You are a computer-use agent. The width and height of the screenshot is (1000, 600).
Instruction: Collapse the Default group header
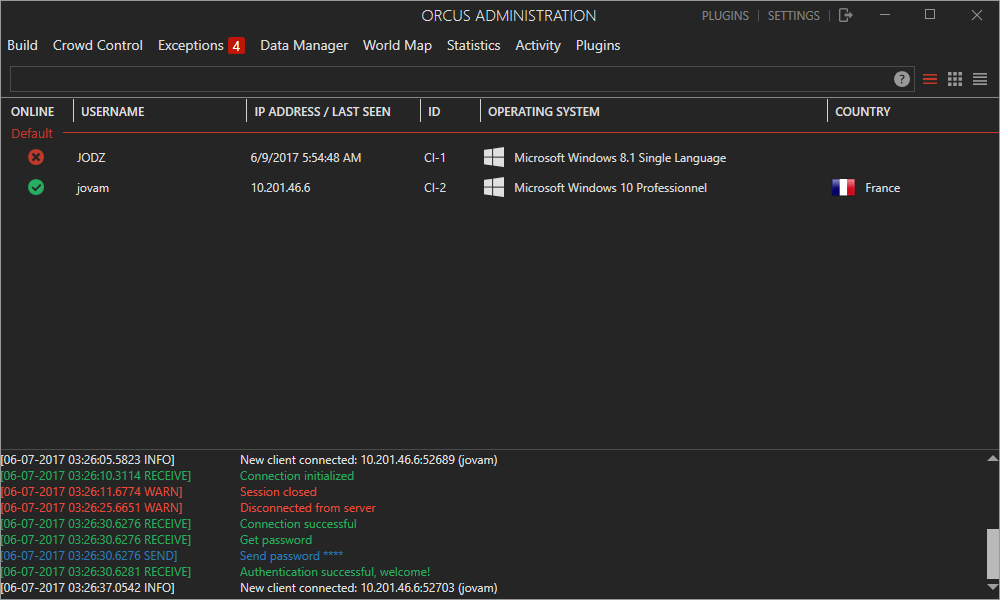(32, 133)
